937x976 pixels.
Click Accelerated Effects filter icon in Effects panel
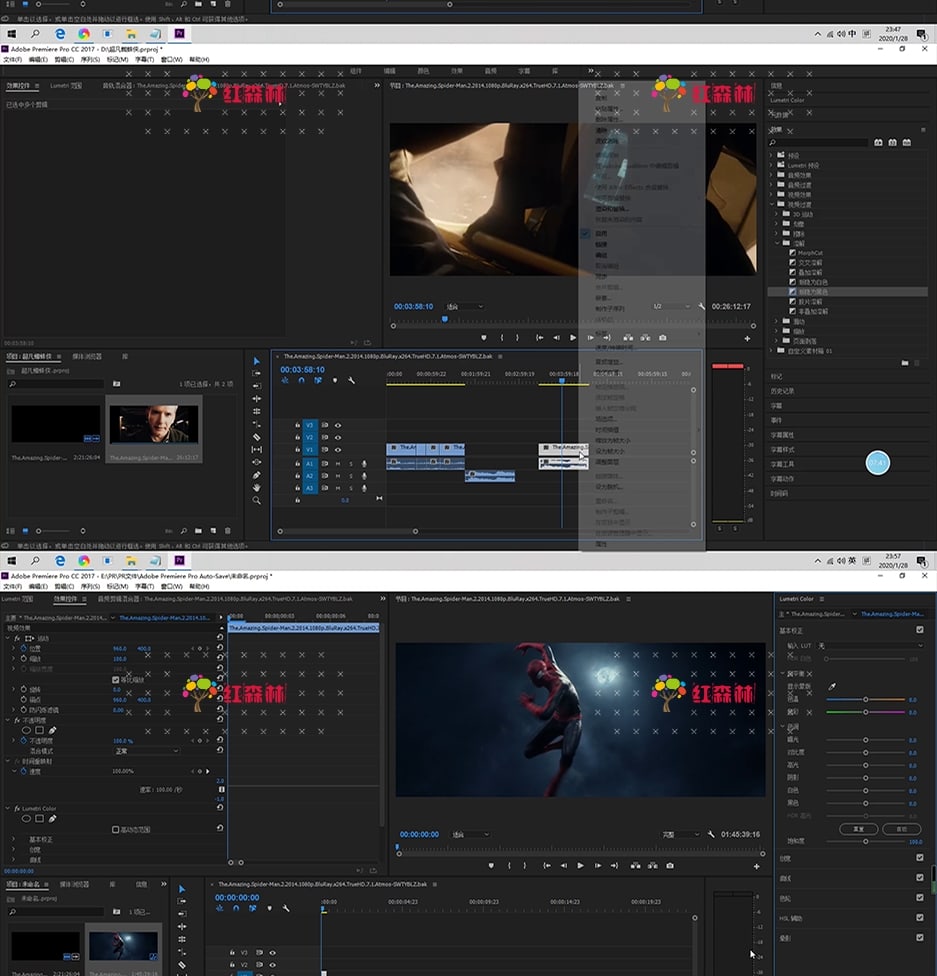click(x=878, y=143)
